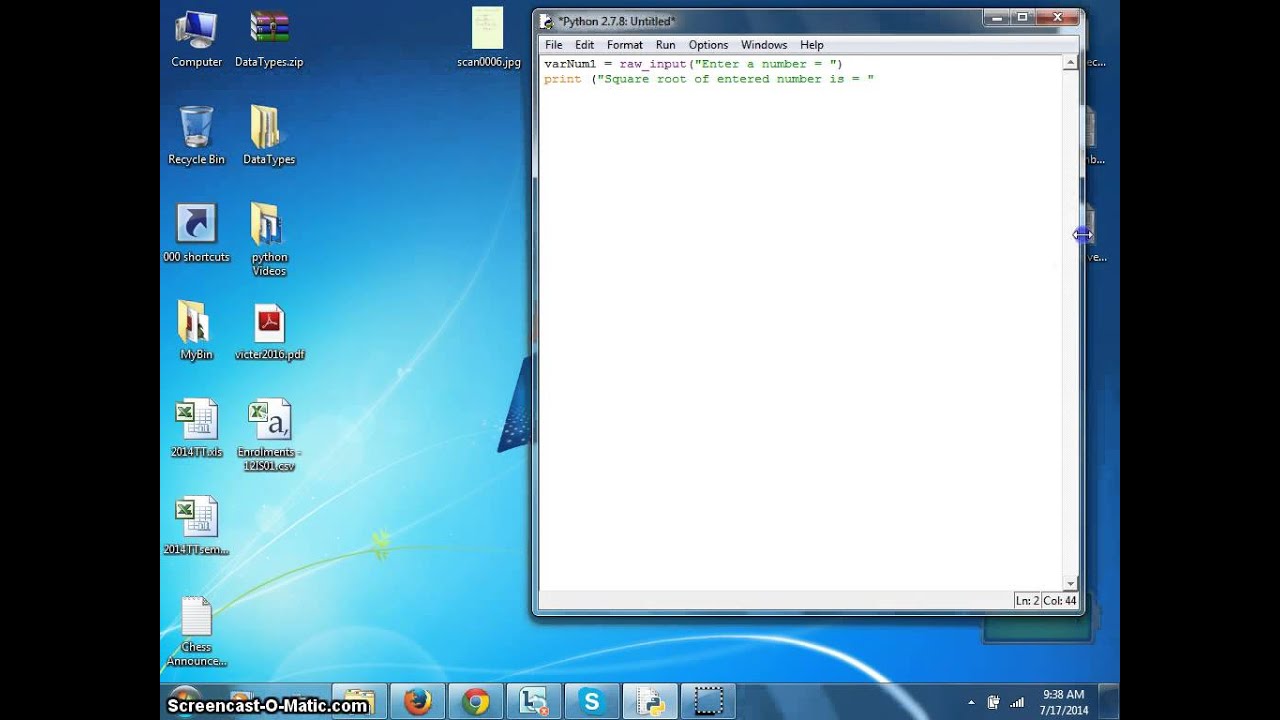Click the power plug tray icon
The image size is (1280, 720).
tap(994, 703)
